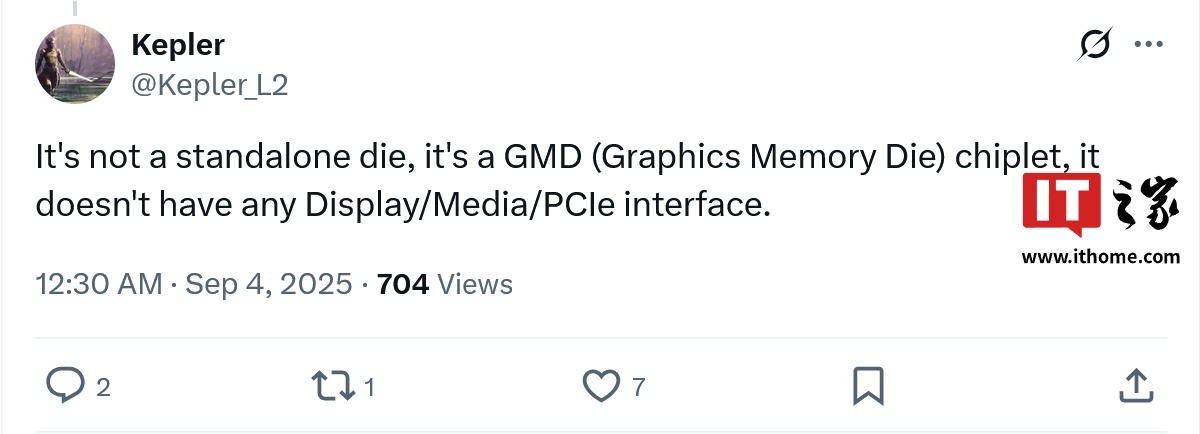1200x434 pixels.
Task: Click the www.ithome.com text
Action: tap(1100, 257)
